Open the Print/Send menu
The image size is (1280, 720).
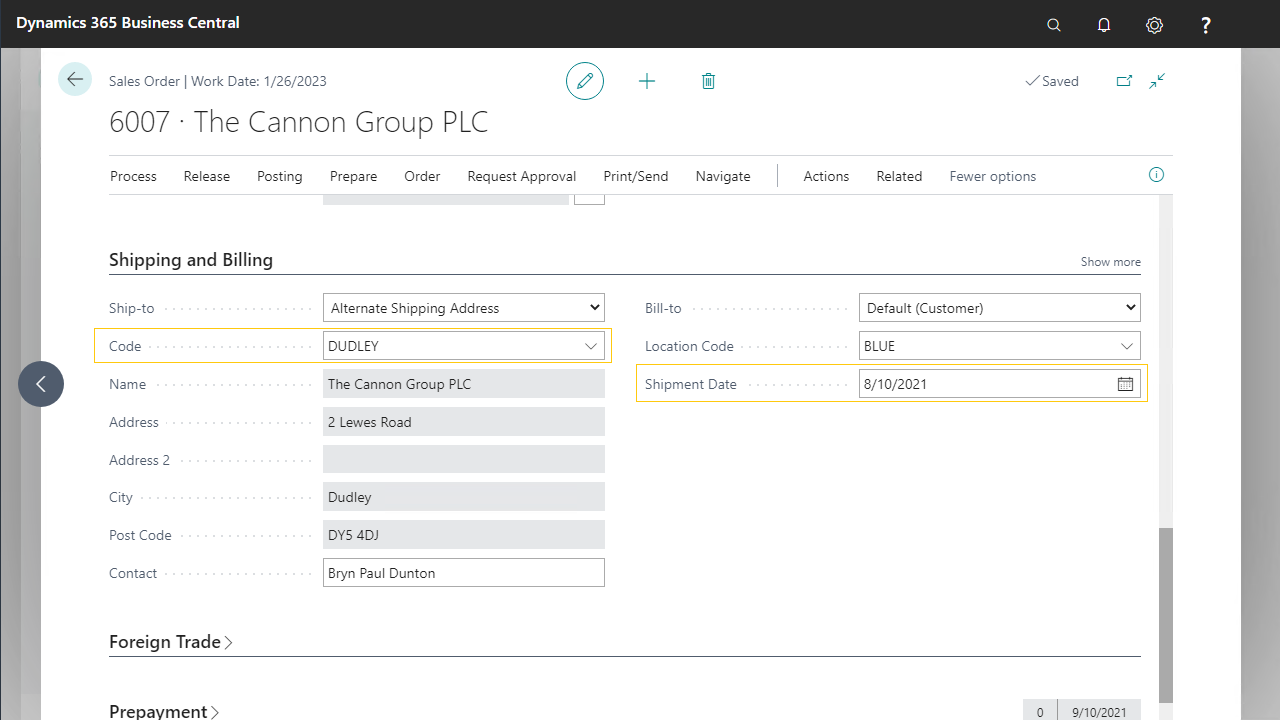click(x=636, y=176)
